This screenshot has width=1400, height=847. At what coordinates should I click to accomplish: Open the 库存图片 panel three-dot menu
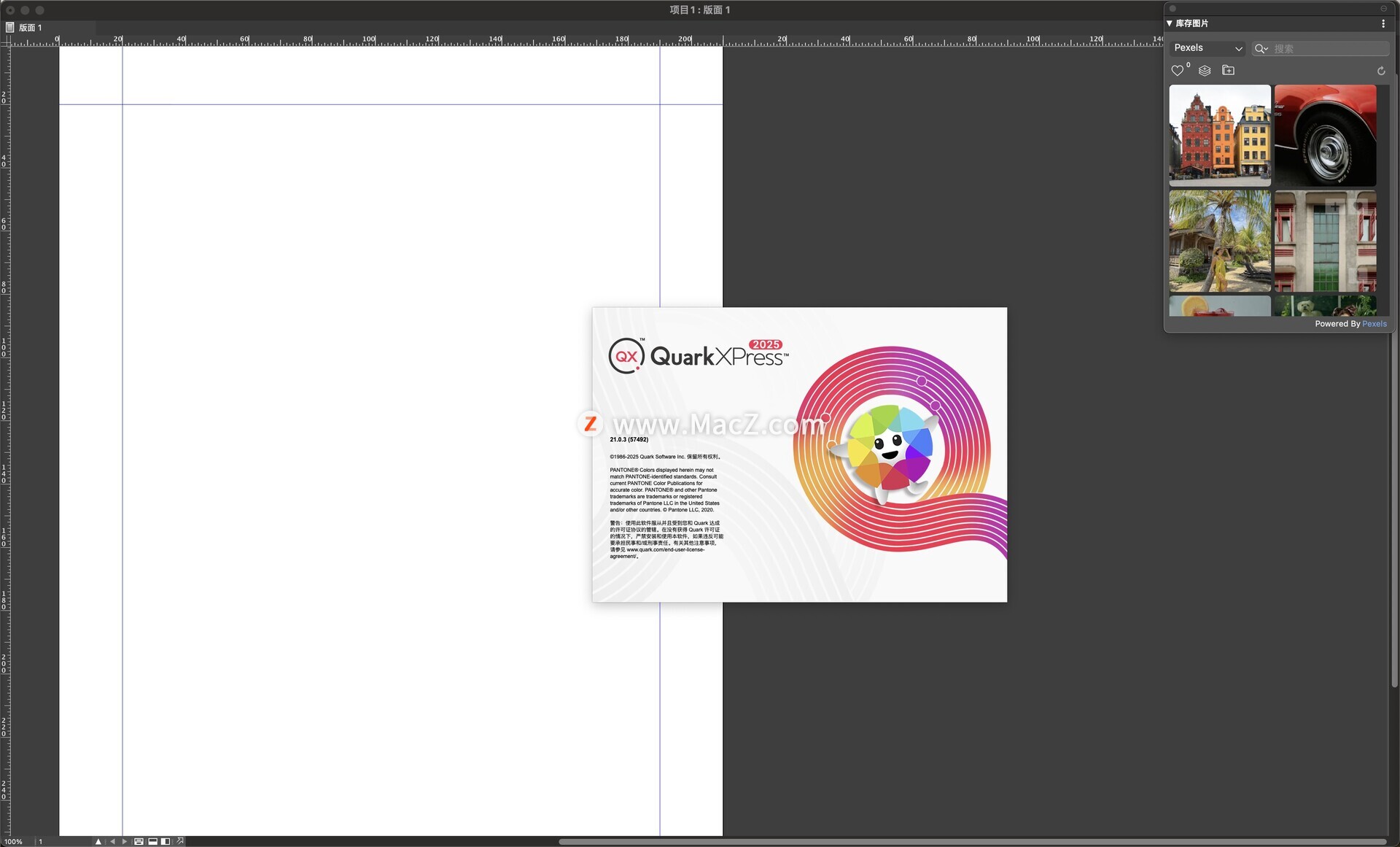(1383, 23)
